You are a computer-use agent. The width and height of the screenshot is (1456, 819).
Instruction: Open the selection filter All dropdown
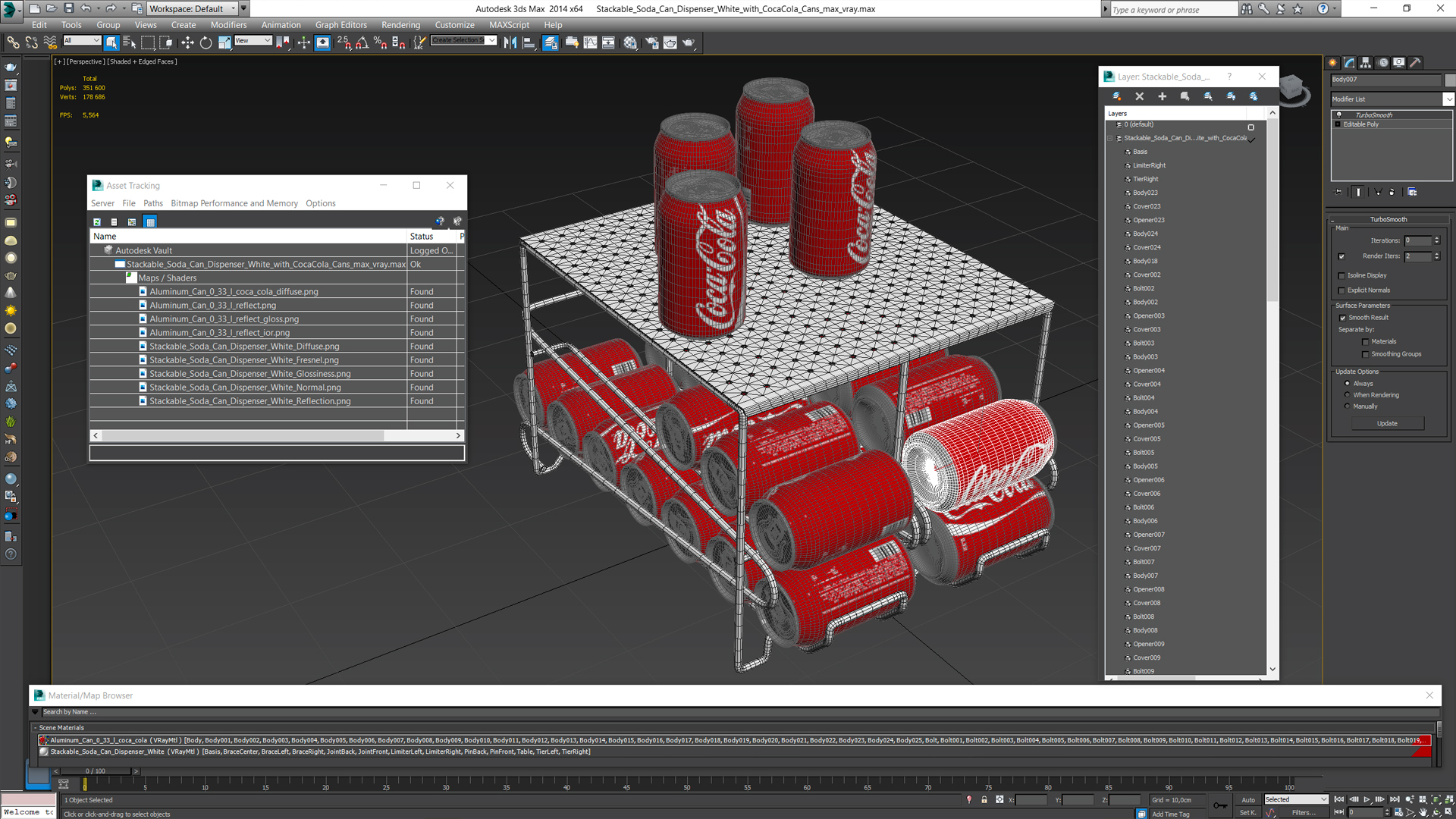click(82, 41)
